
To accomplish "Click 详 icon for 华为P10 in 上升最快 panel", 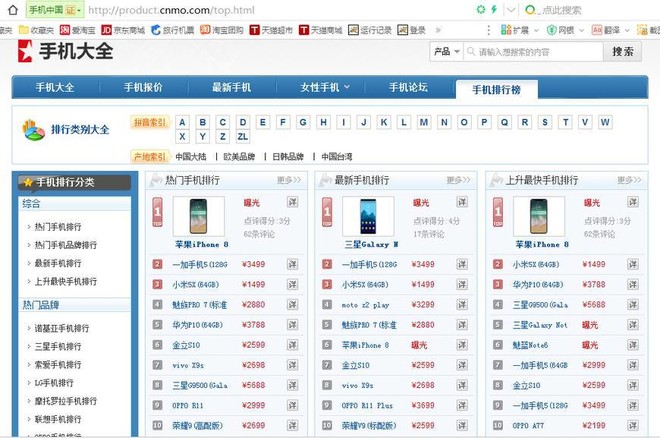I will point(633,284).
